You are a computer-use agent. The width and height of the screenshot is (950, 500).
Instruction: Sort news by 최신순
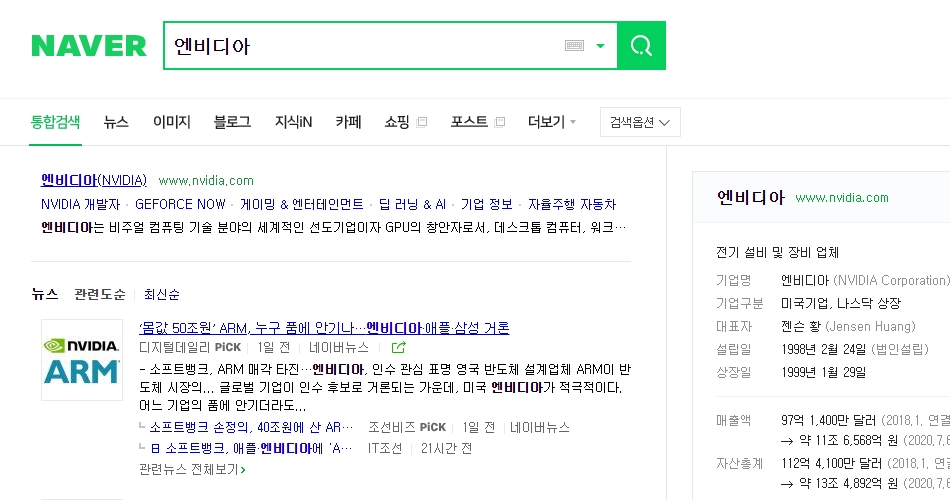click(162, 295)
